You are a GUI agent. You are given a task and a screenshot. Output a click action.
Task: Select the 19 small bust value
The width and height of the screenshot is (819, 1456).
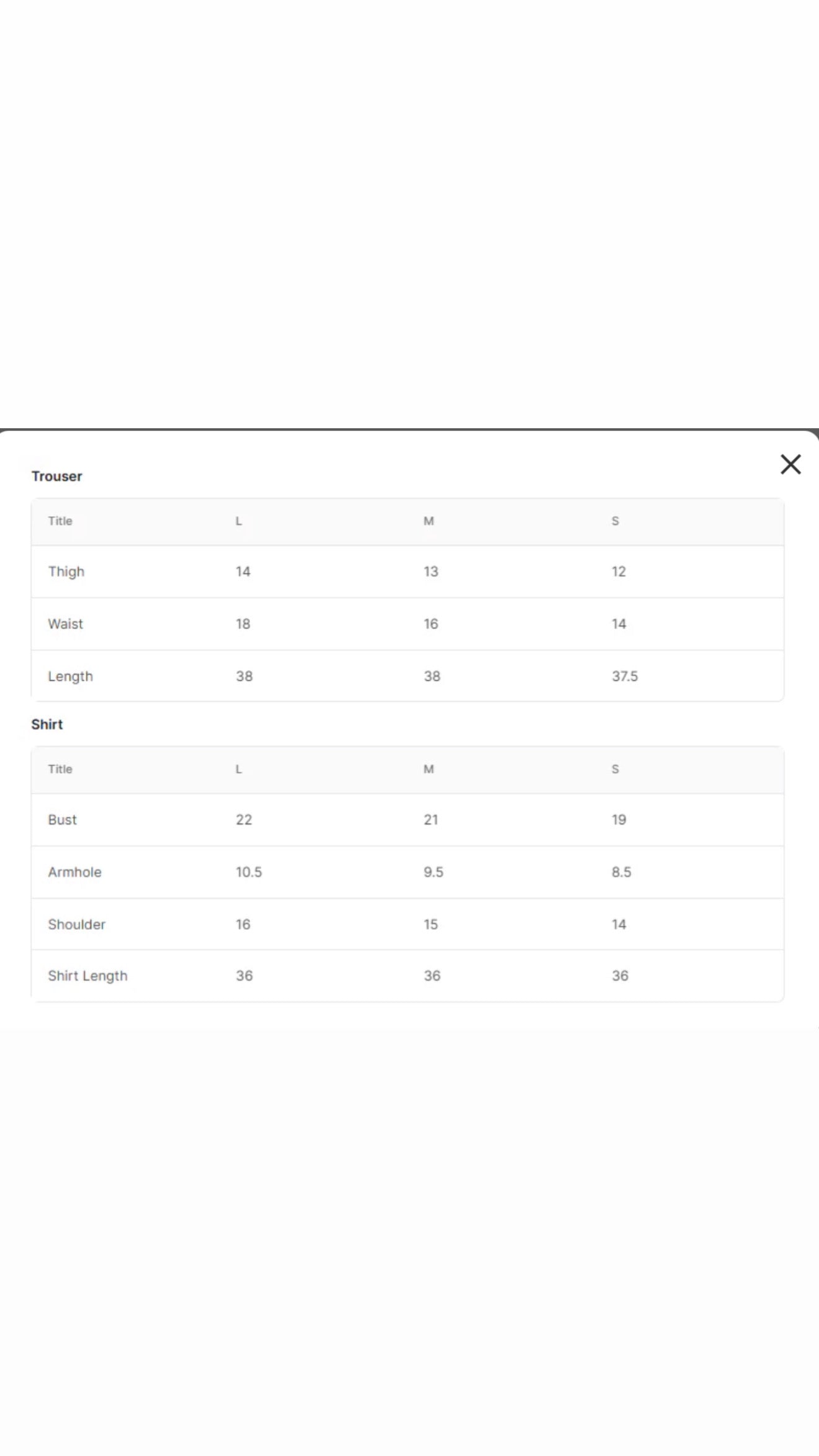(619, 820)
